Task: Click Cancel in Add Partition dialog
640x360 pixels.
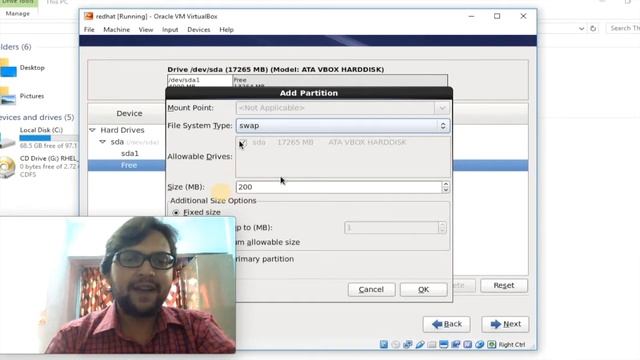Action: coord(371,289)
